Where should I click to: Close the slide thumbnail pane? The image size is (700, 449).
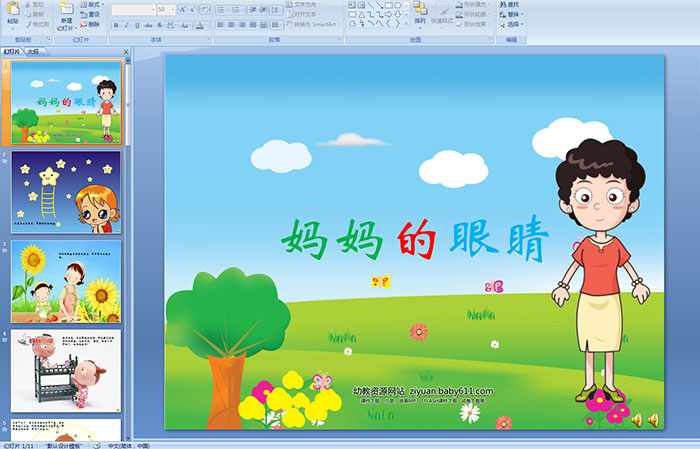(126, 52)
